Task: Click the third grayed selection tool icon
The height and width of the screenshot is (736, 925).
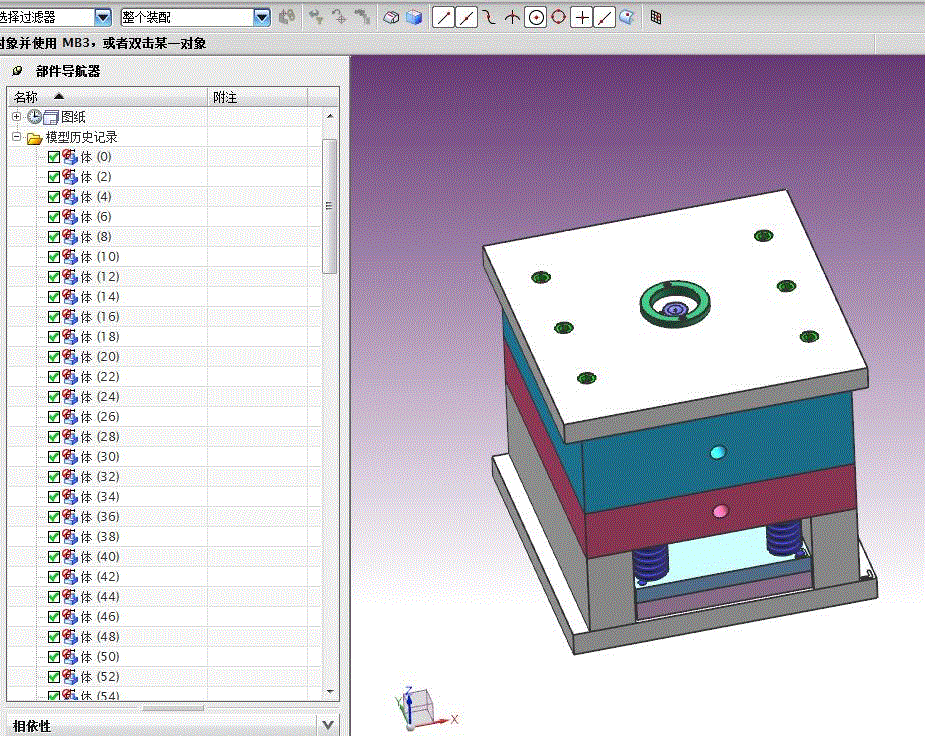Action: click(363, 17)
